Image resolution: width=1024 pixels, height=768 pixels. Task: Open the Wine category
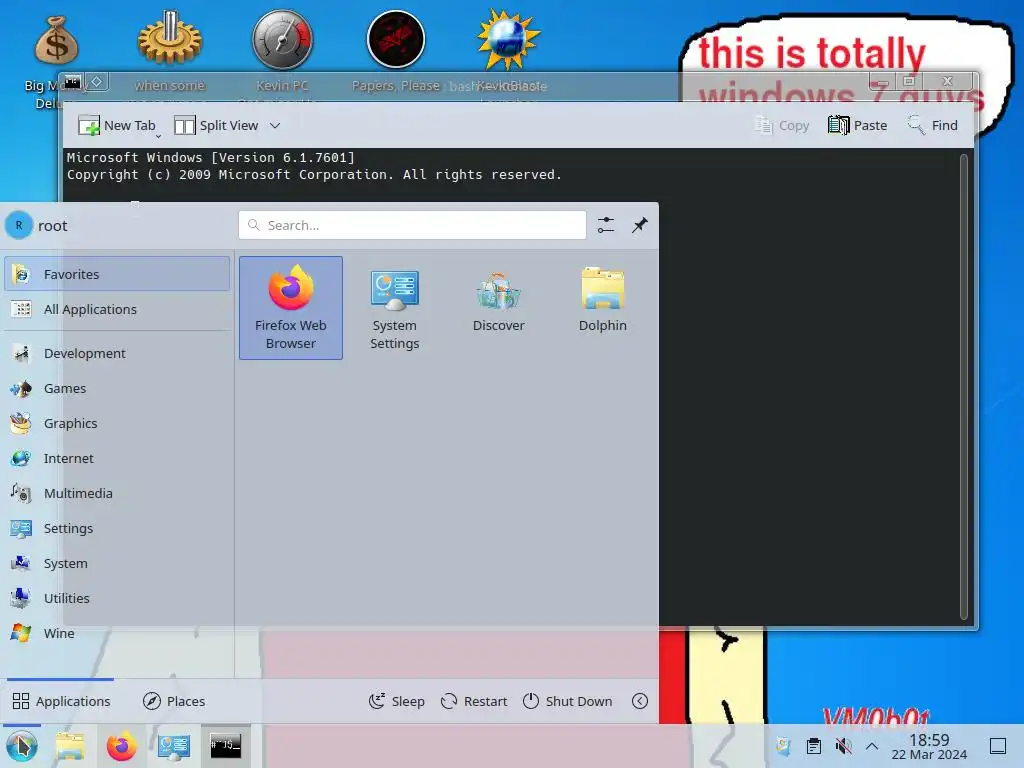(117, 633)
